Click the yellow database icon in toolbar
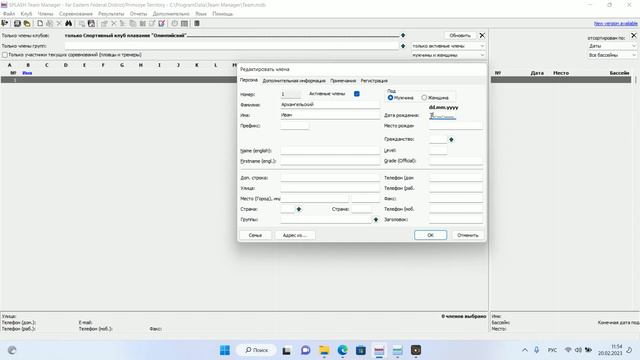This screenshot has height=360, width=640. tap(27, 23)
